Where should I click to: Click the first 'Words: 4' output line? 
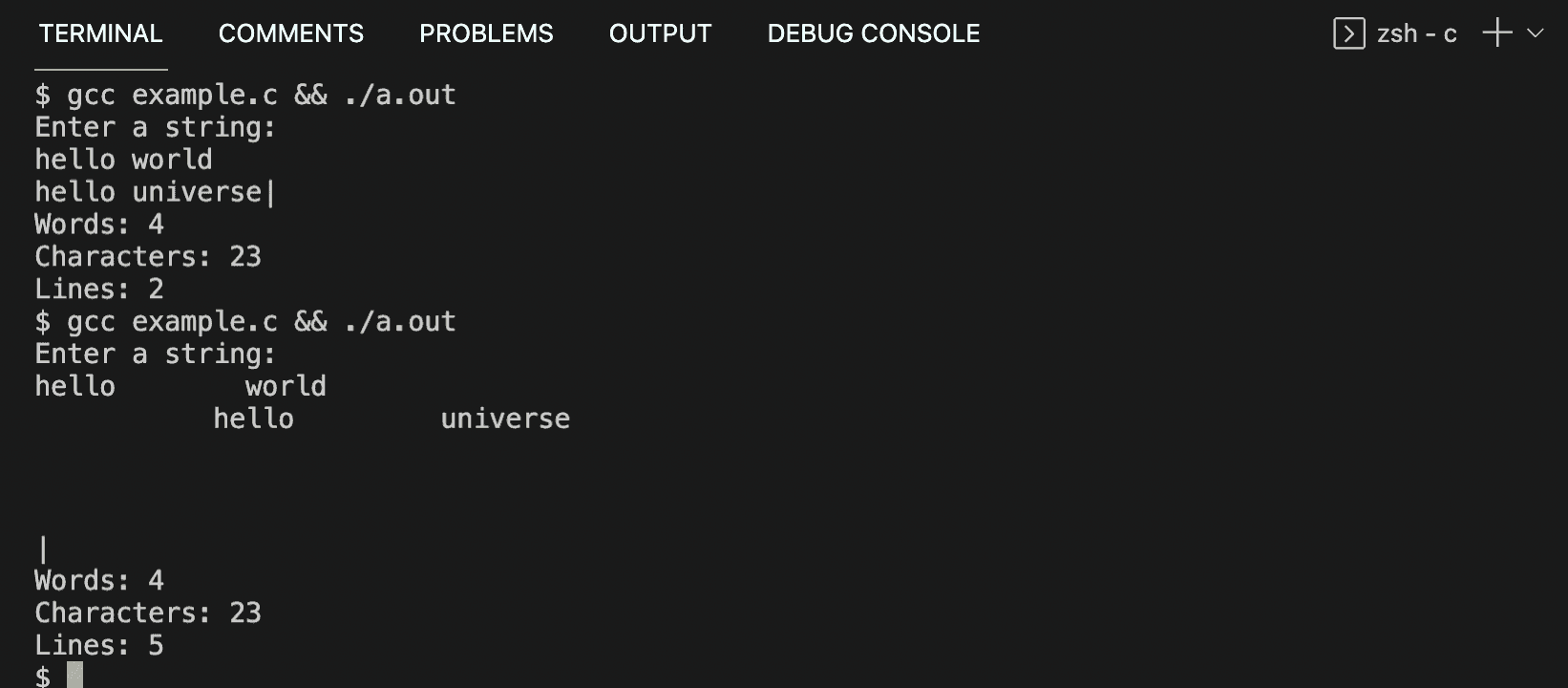99,225
